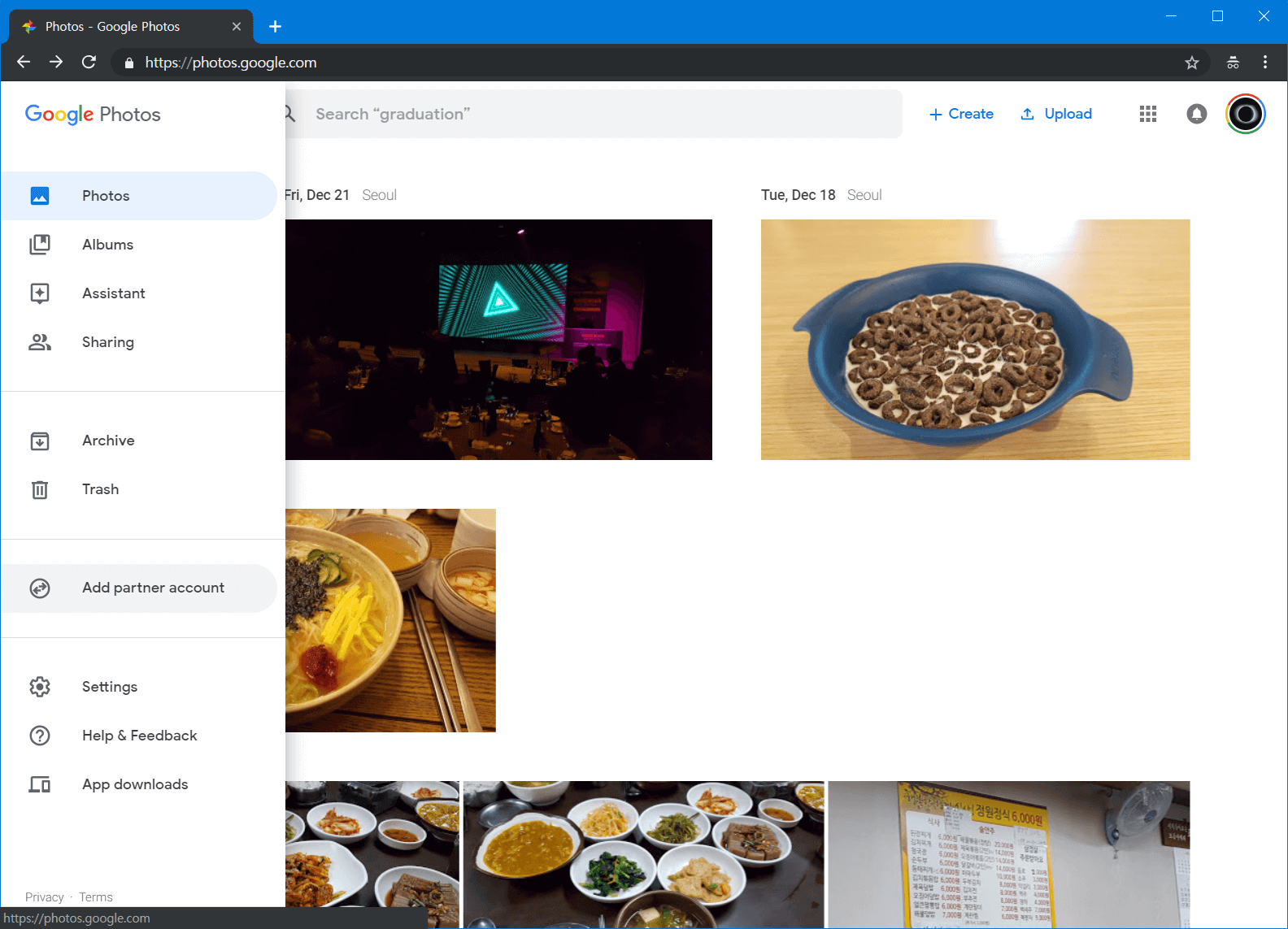
Task: Reload the page using the refresh icon
Action: pos(89,63)
